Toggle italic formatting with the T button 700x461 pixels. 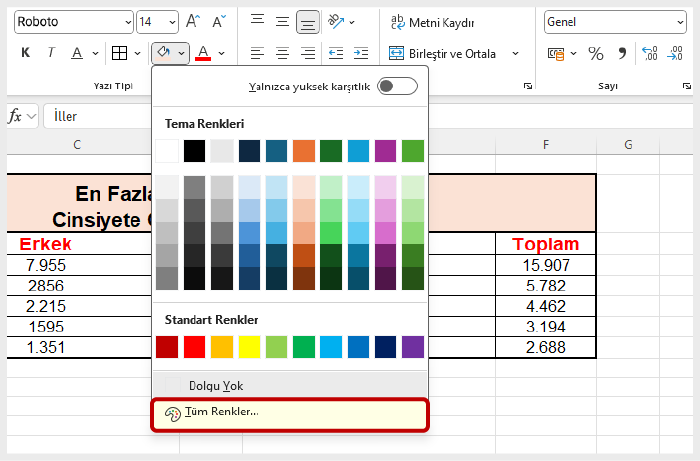pyautogui.click(x=51, y=53)
